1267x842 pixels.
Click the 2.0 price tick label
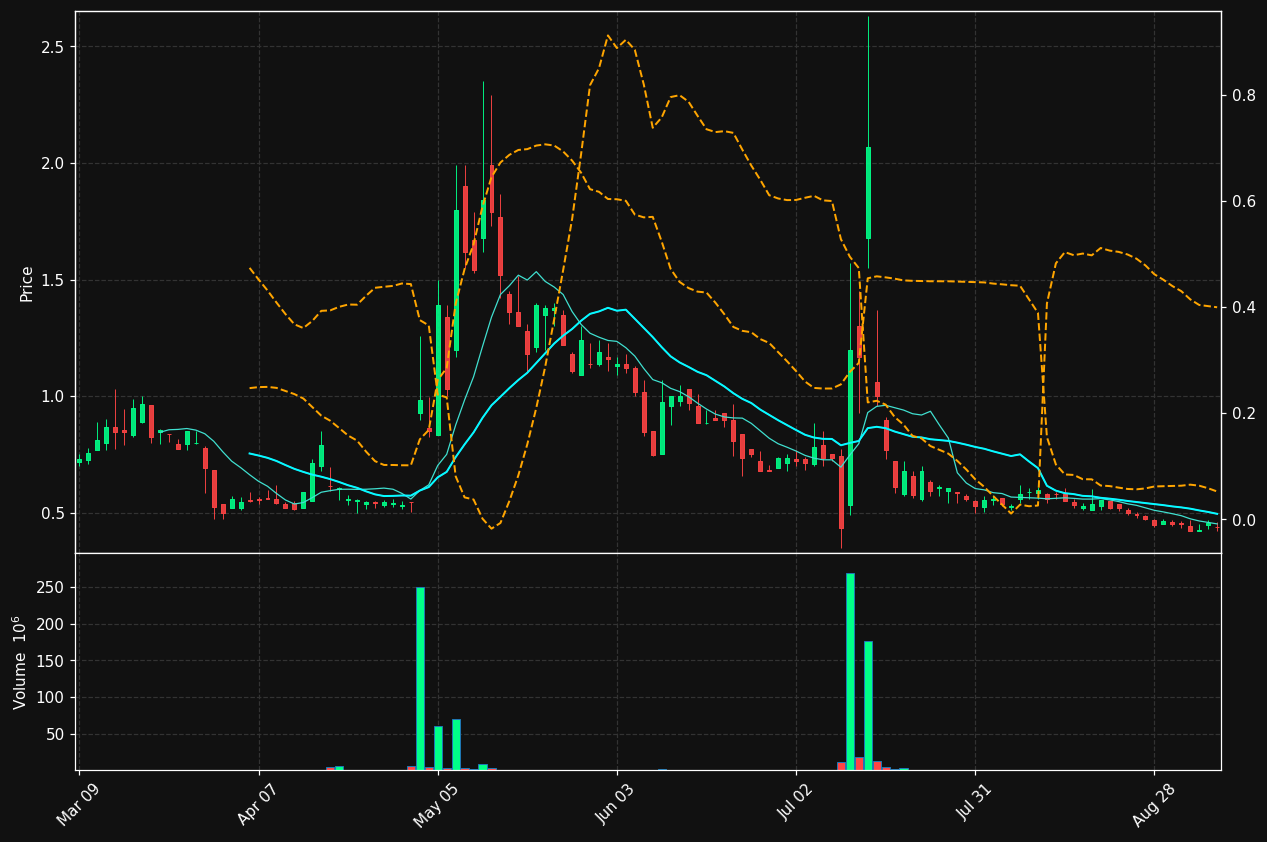54,164
